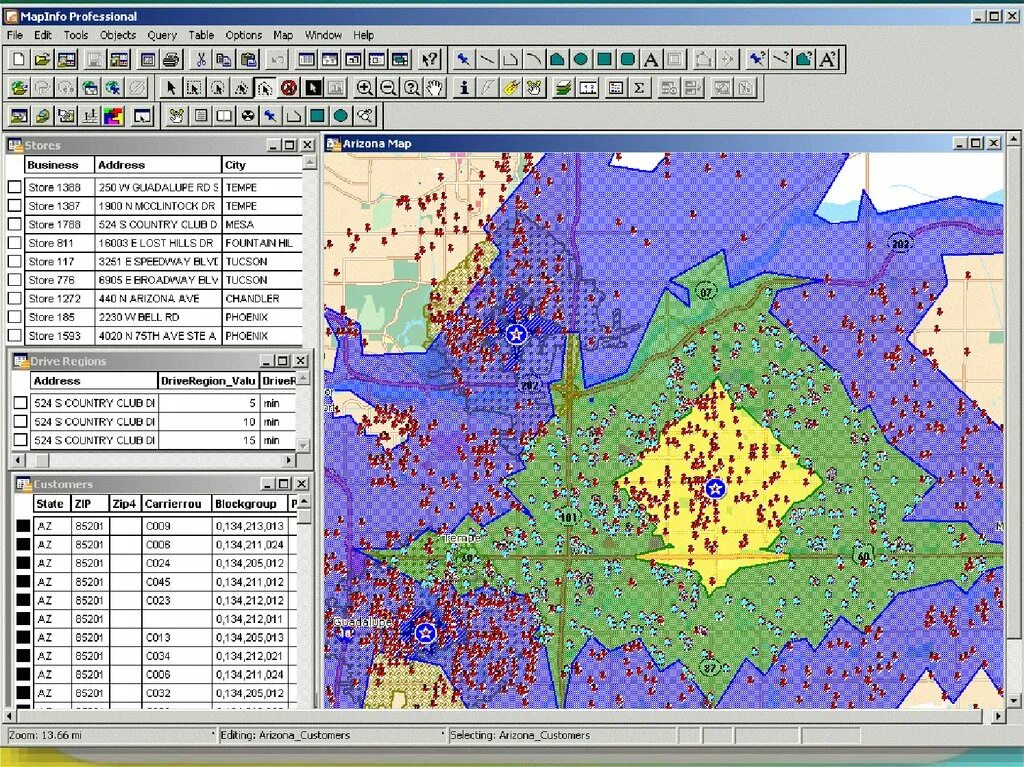Click the Paste clipboard icon
This screenshot has height=767, width=1024.
pos(249,60)
